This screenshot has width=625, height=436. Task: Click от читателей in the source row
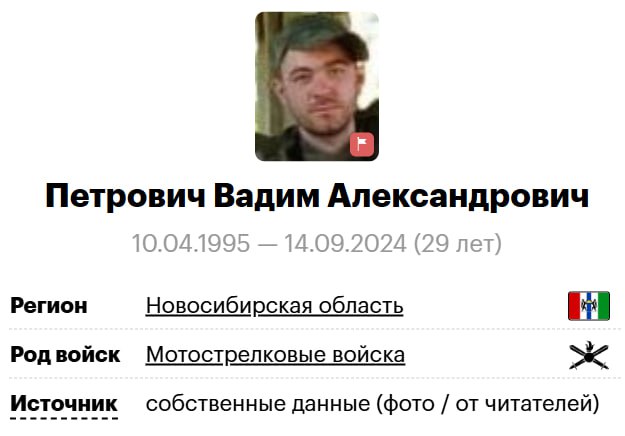[523, 404]
